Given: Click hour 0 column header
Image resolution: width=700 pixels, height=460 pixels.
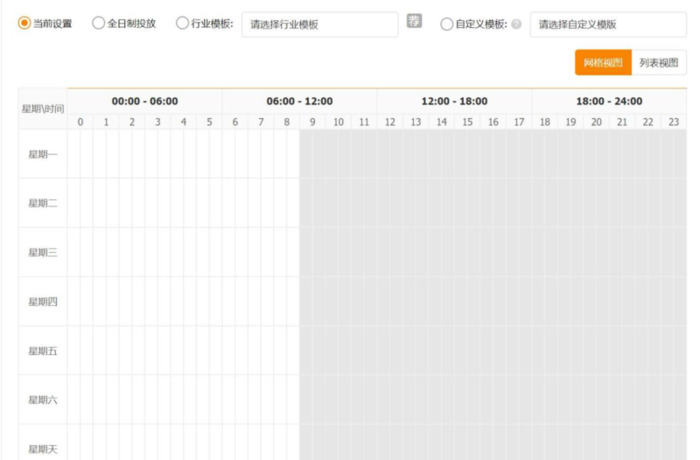Looking at the screenshot, I should 81,122.
